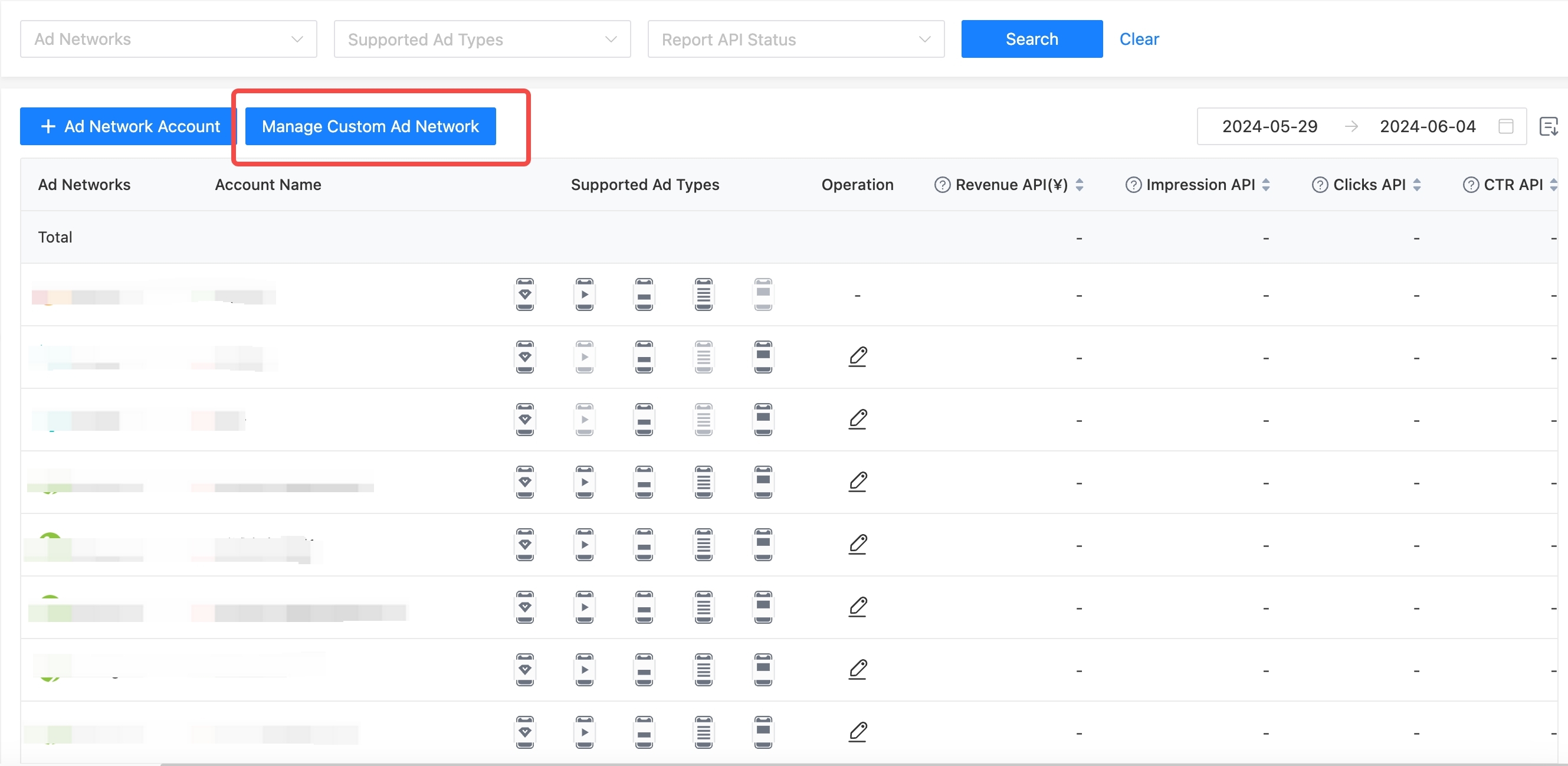Select the banner ad type icon
1568x766 pixels.
(644, 294)
